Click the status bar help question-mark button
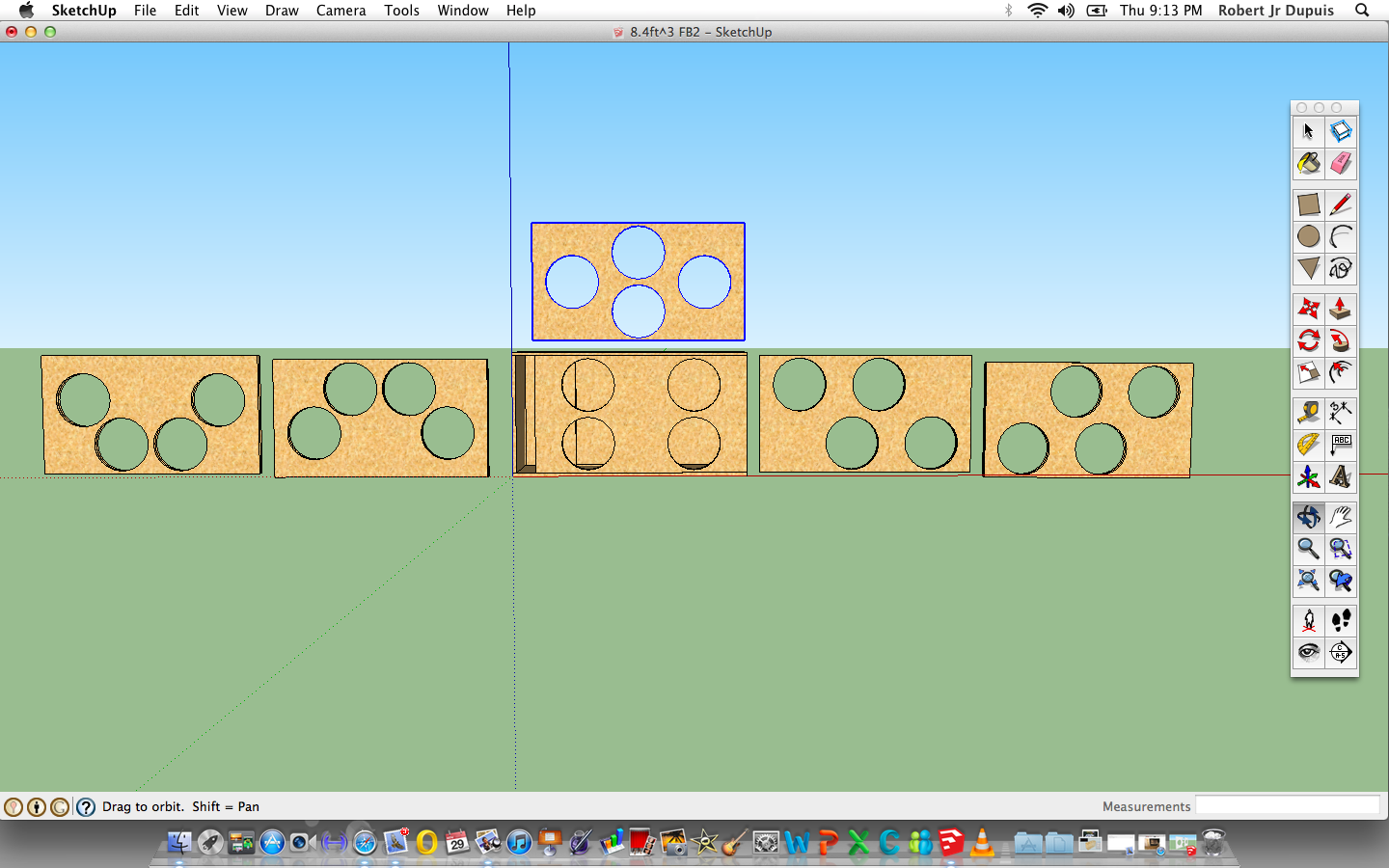This screenshot has height=868, width=1389. click(86, 807)
